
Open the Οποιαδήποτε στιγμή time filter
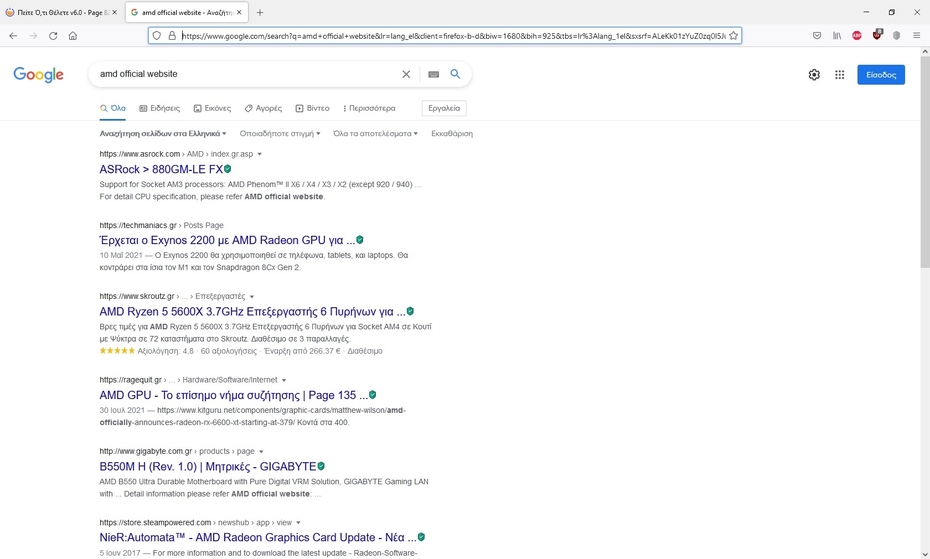click(280, 134)
